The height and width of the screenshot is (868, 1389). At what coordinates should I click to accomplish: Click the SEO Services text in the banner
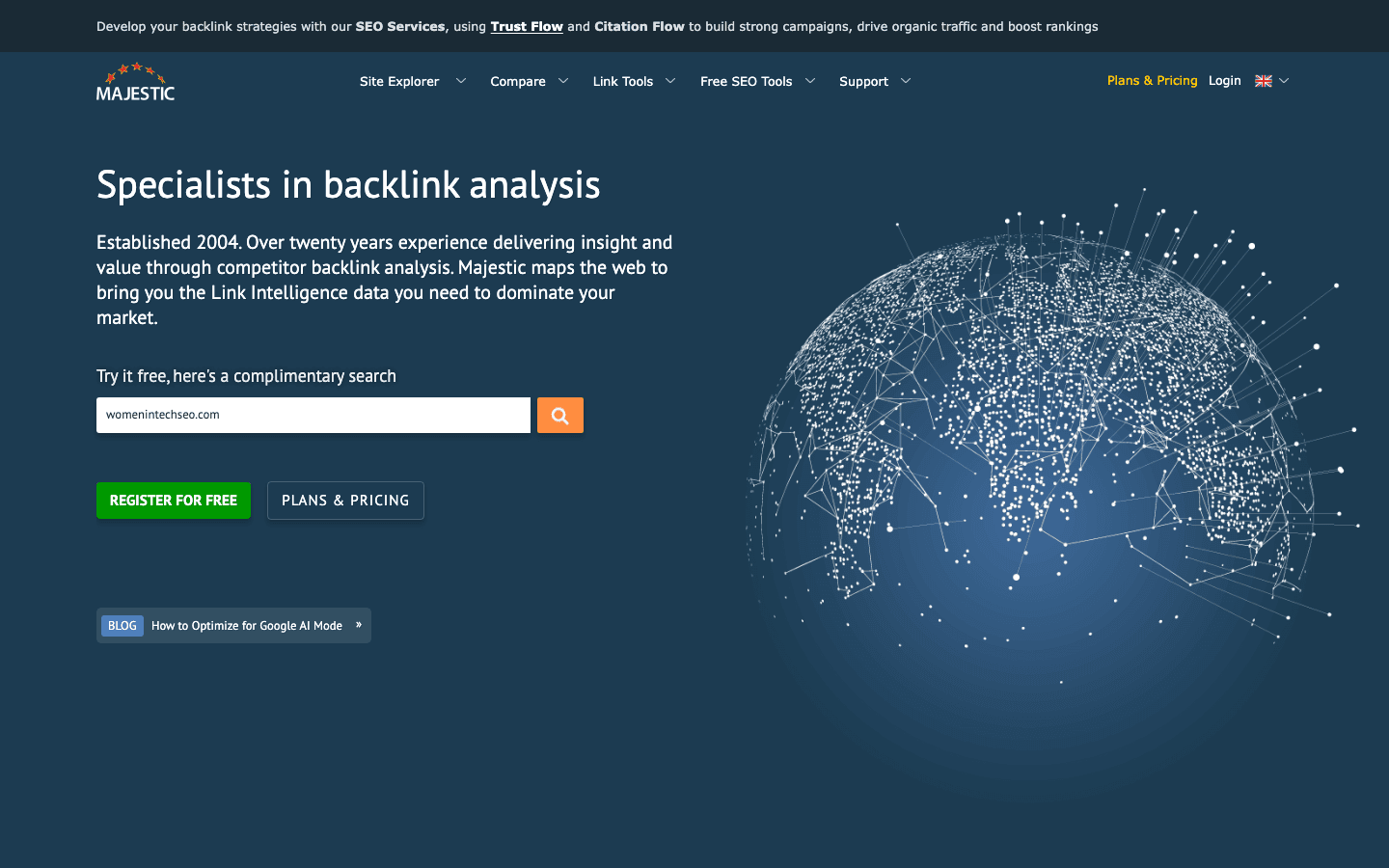tap(399, 26)
